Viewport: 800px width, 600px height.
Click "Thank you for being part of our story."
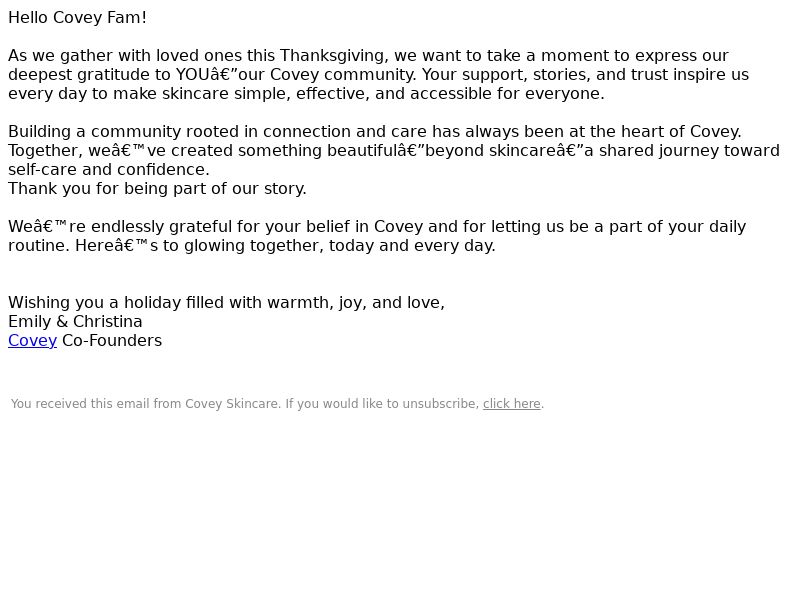[x=157, y=189]
